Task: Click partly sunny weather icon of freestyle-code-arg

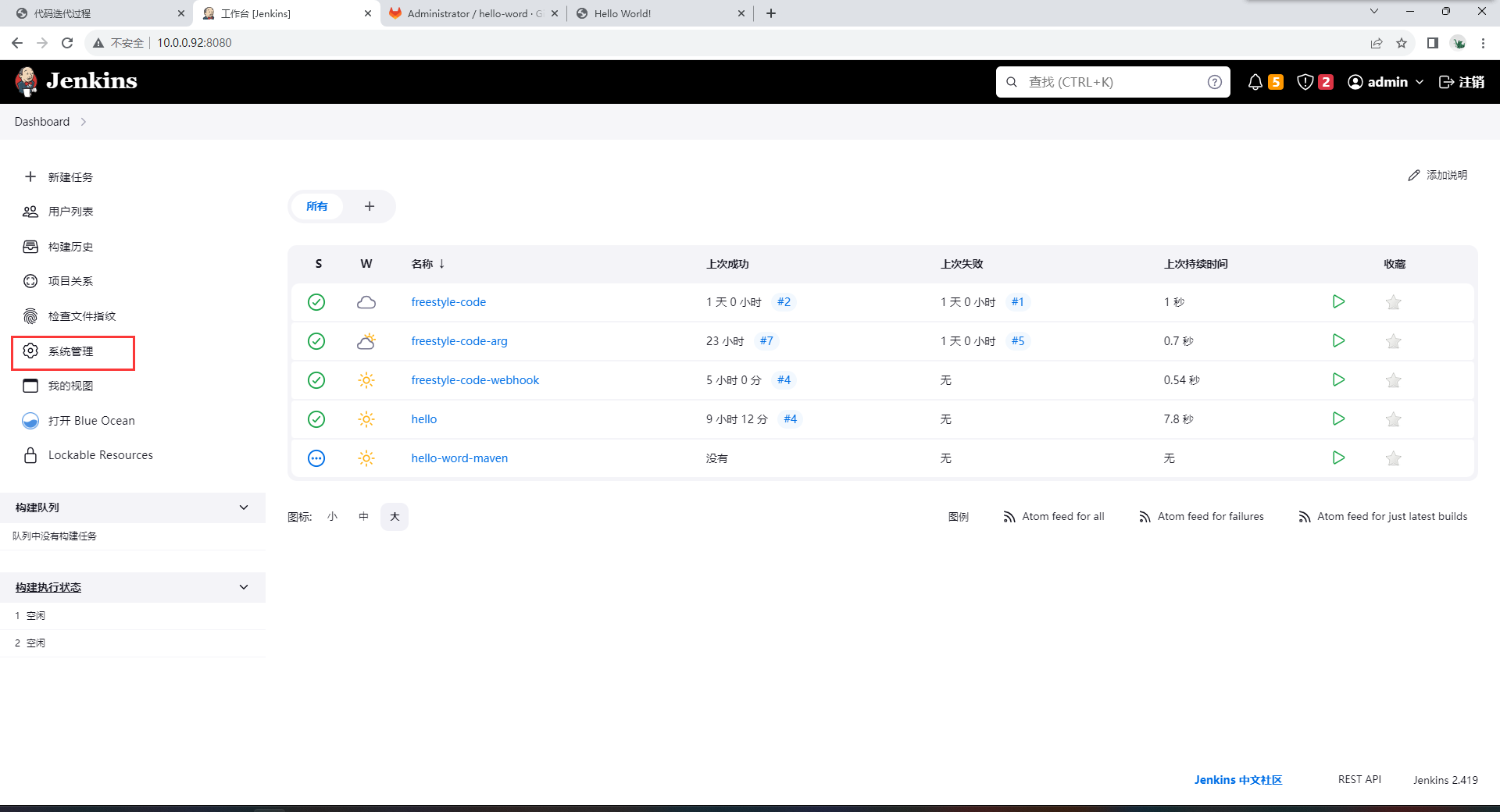Action: [366, 341]
